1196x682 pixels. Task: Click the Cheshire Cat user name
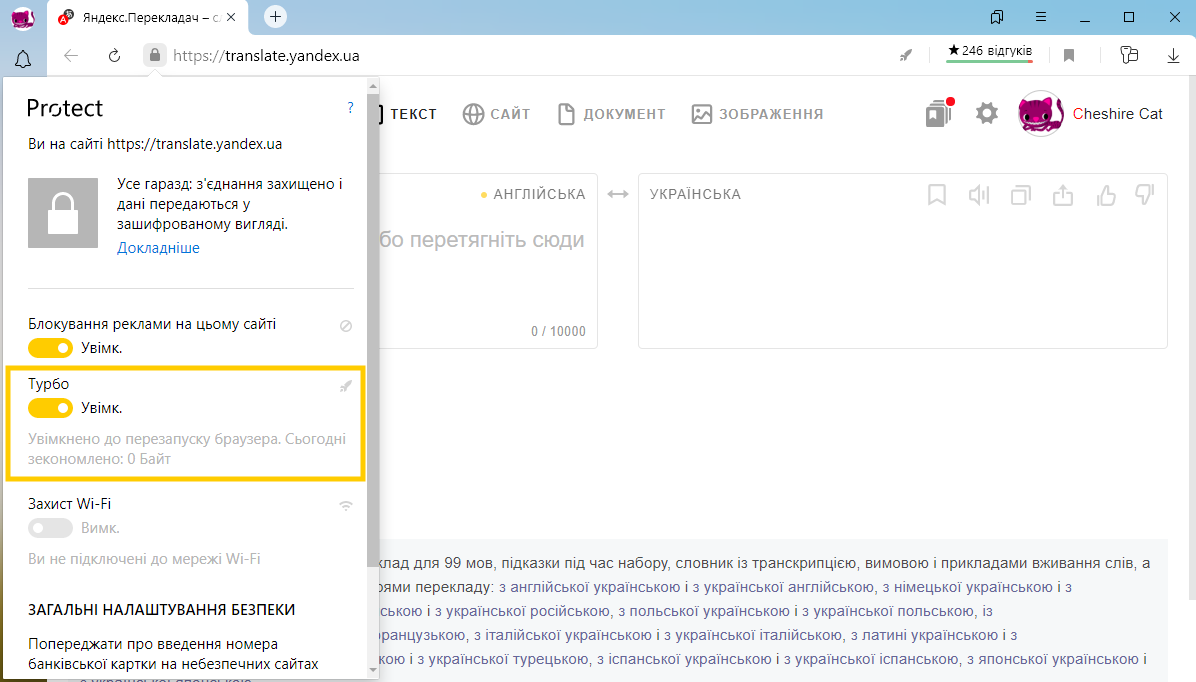[1117, 114]
